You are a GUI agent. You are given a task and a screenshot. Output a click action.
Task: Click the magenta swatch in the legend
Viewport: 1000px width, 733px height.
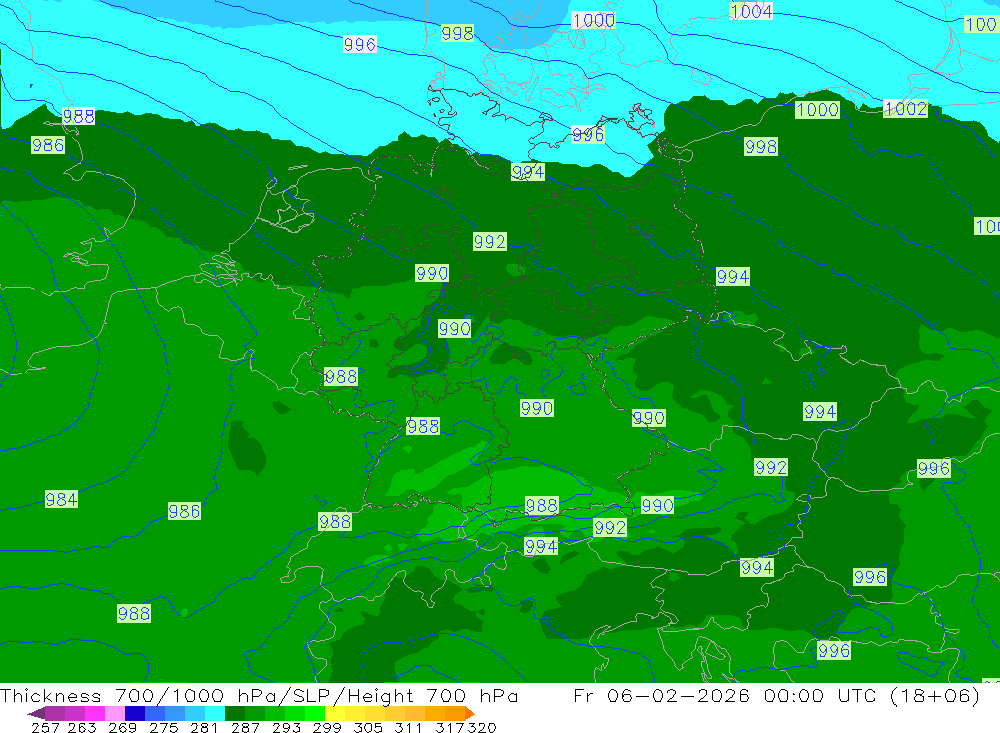[94, 713]
